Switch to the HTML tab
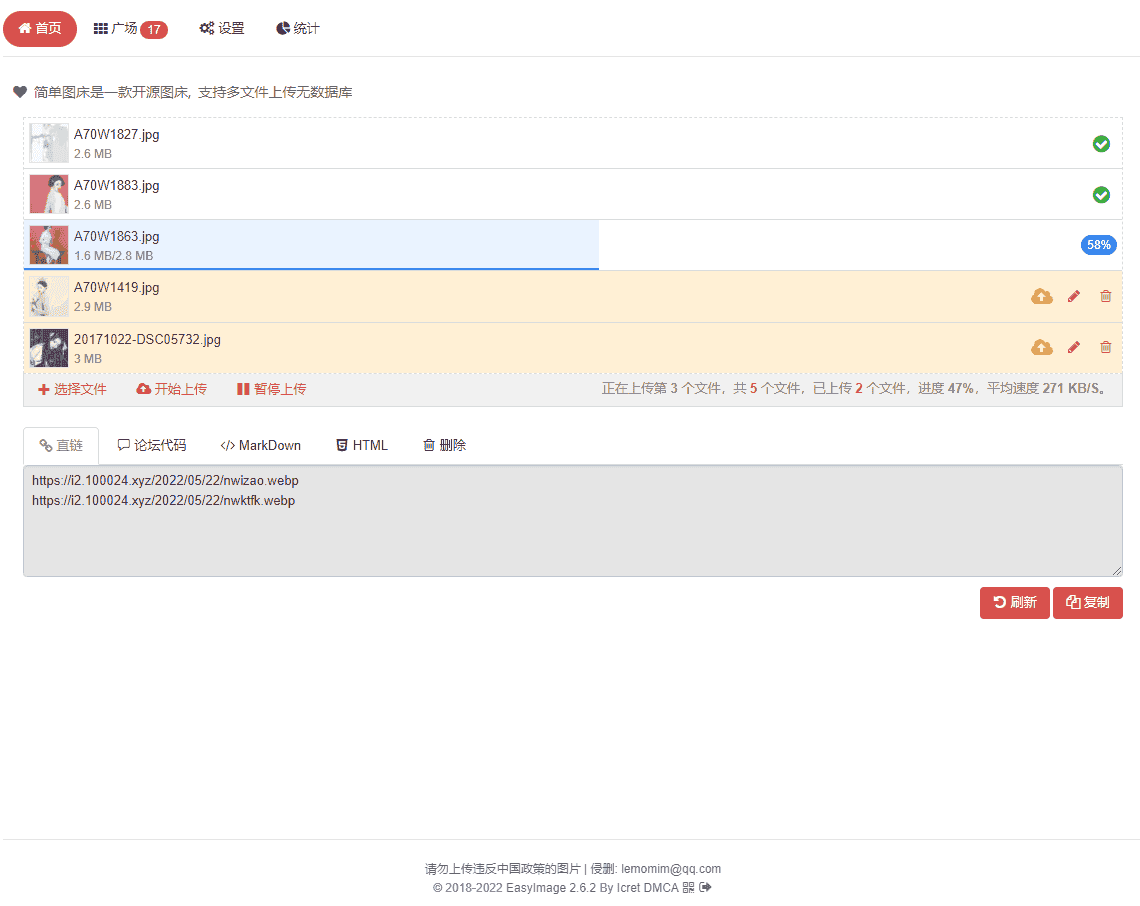 (x=361, y=444)
